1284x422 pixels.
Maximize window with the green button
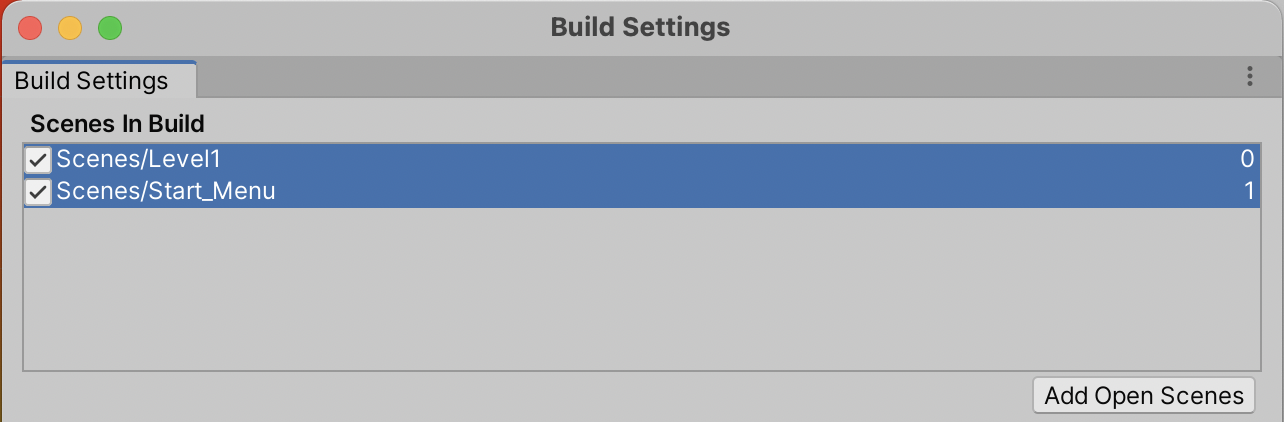point(110,28)
